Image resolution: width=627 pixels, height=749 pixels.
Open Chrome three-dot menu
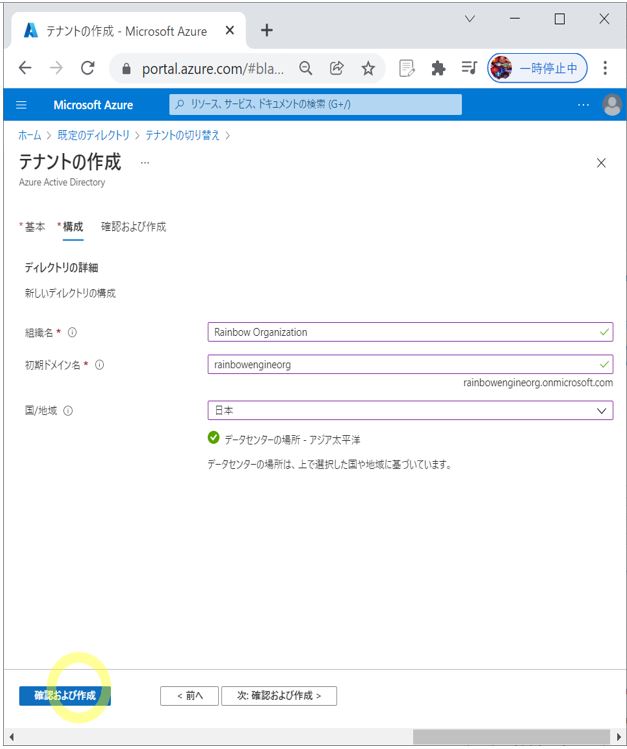[x=605, y=68]
